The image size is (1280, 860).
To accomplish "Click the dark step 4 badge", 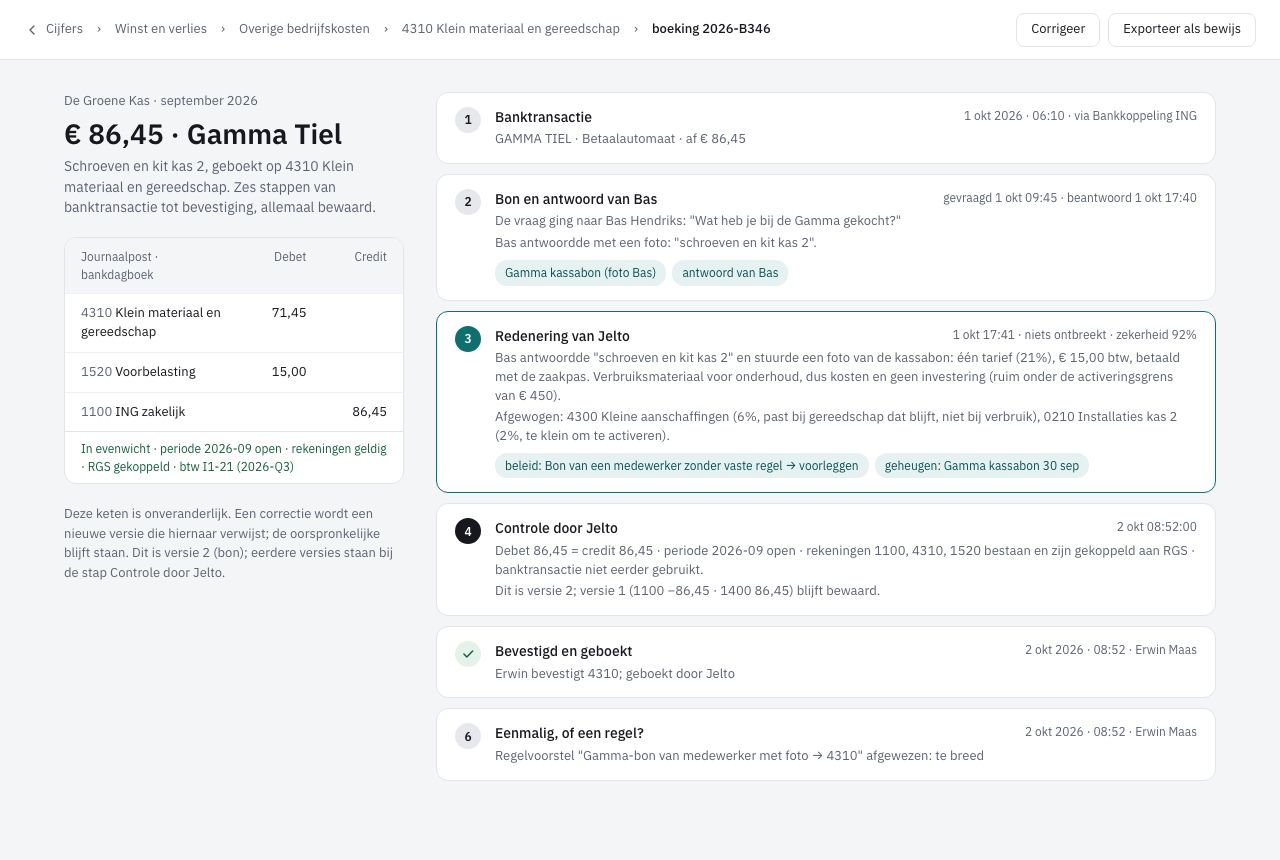I will (x=468, y=531).
